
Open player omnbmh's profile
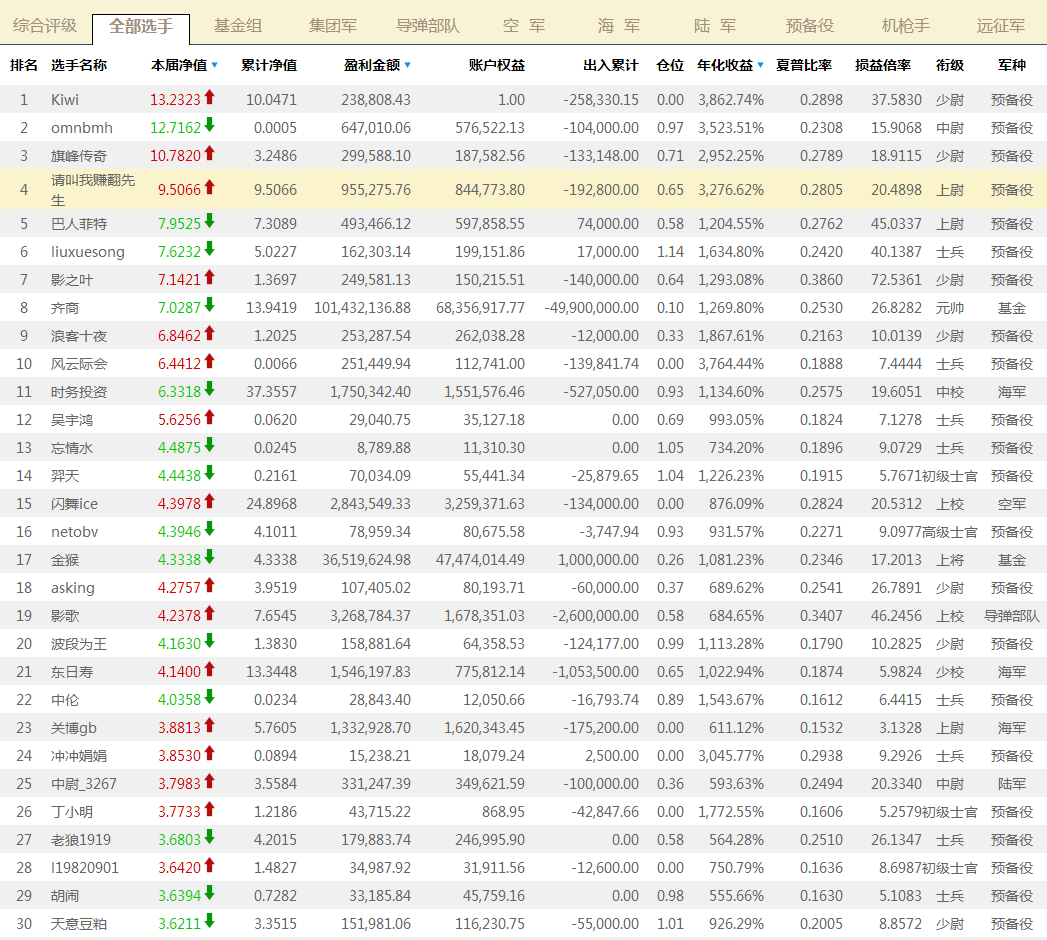82,128
